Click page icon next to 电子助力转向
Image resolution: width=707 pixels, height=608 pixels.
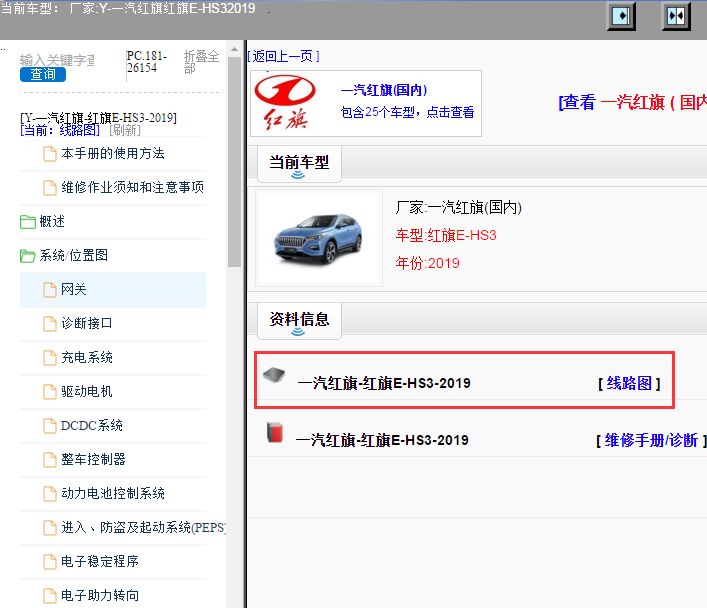point(50,595)
